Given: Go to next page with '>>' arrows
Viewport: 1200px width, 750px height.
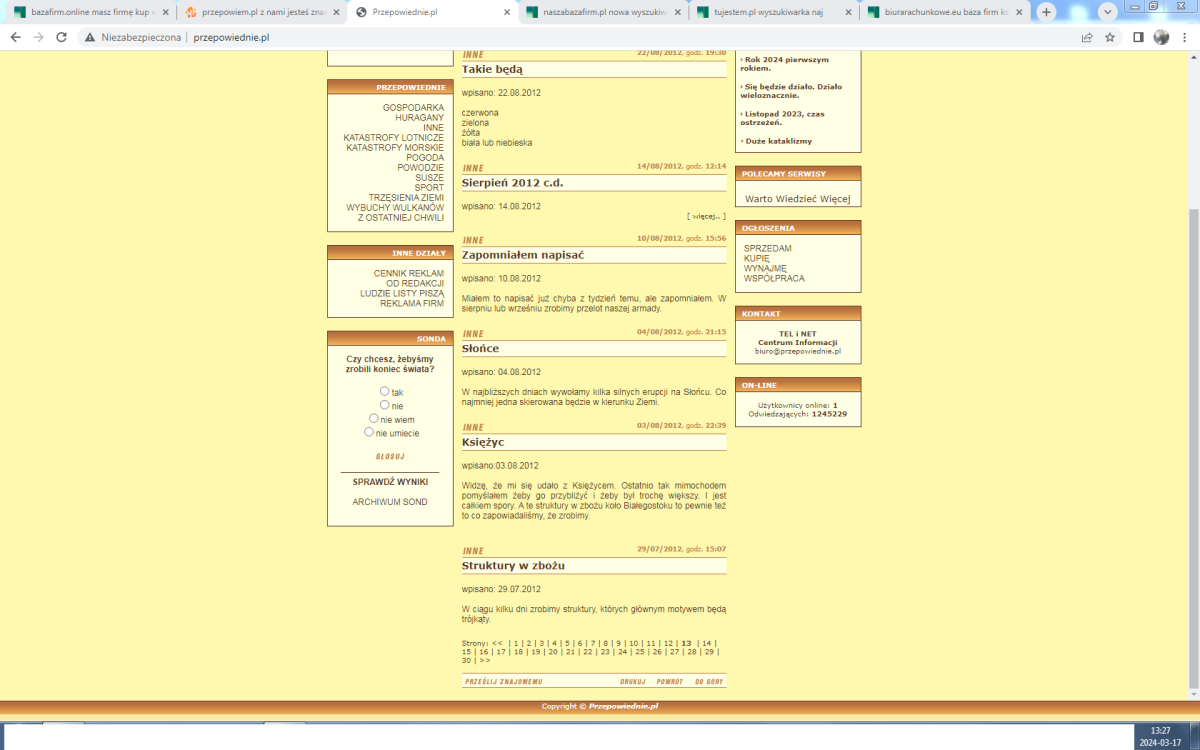Looking at the screenshot, I should (x=485, y=660).
